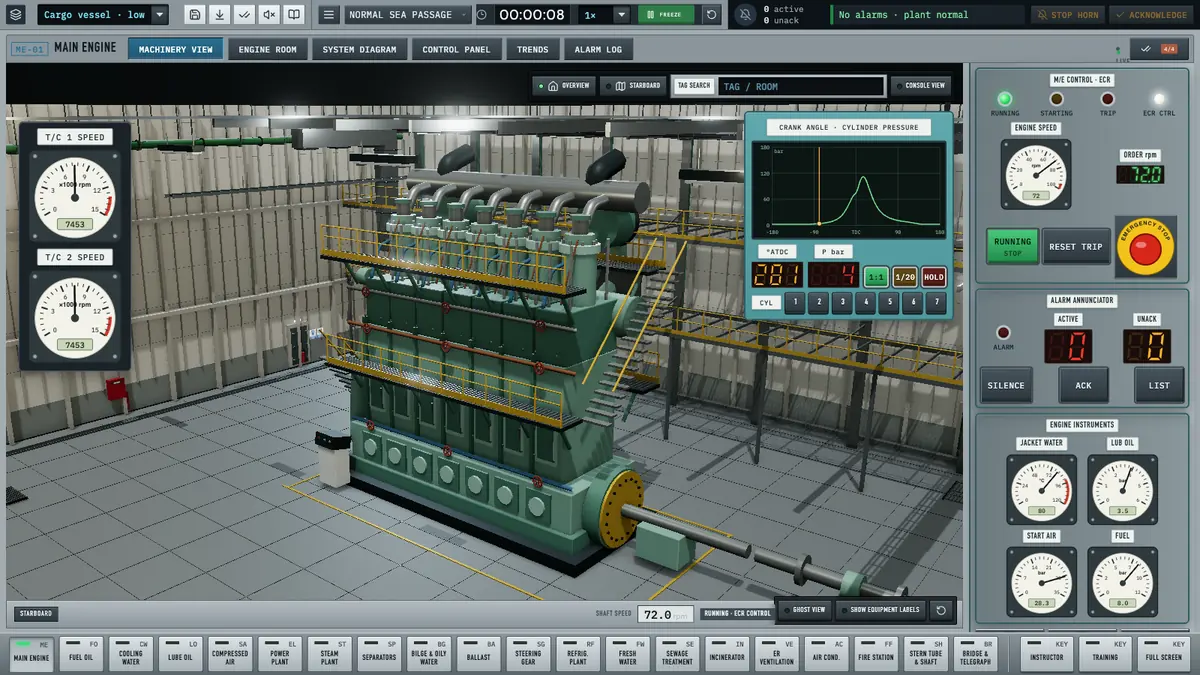Click the ORDER rpm digital display
This screenshot has width=1200, height=675.
[x=1140, y=174]
